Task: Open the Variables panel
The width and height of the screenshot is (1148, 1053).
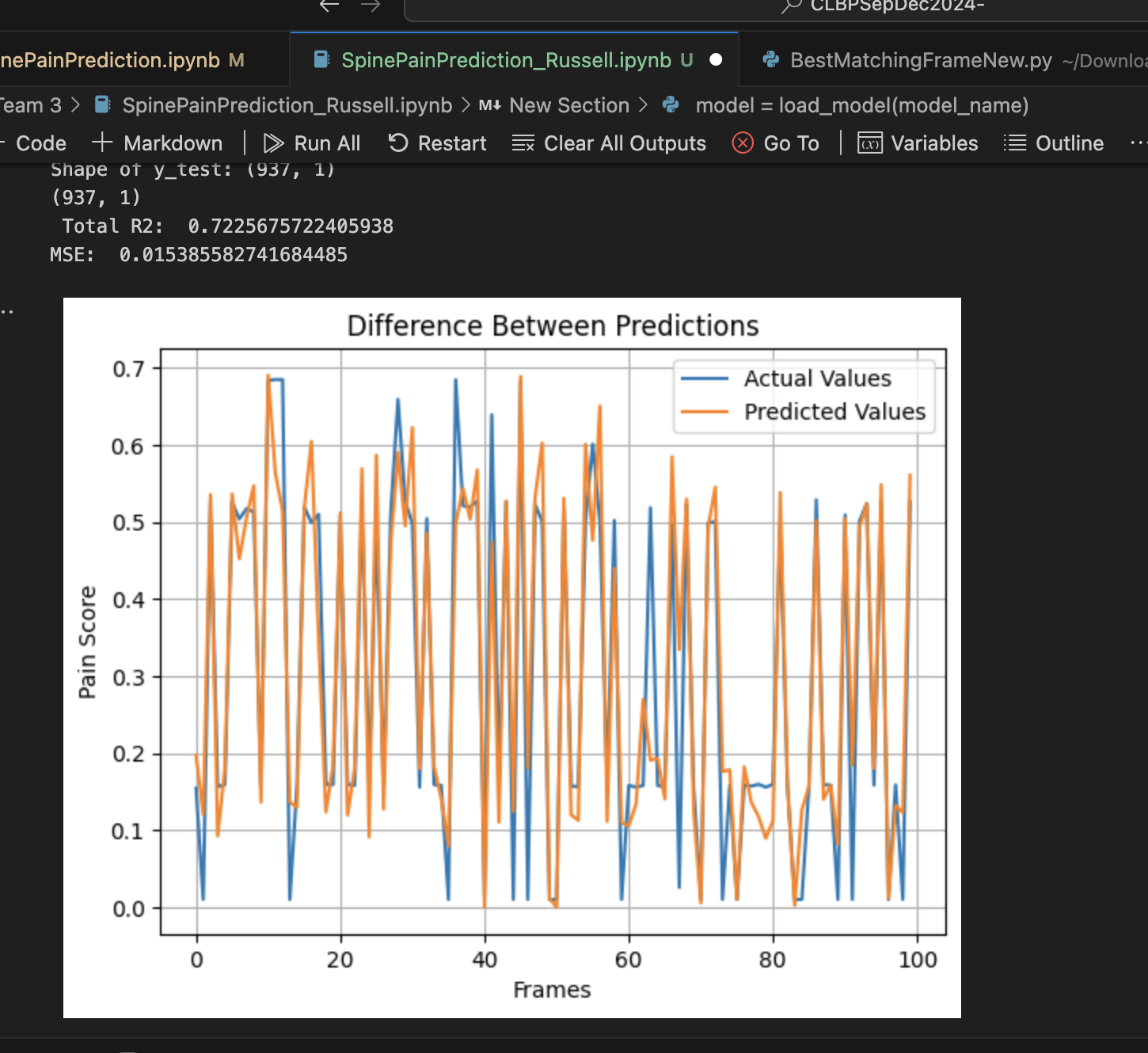Action: 918,143
